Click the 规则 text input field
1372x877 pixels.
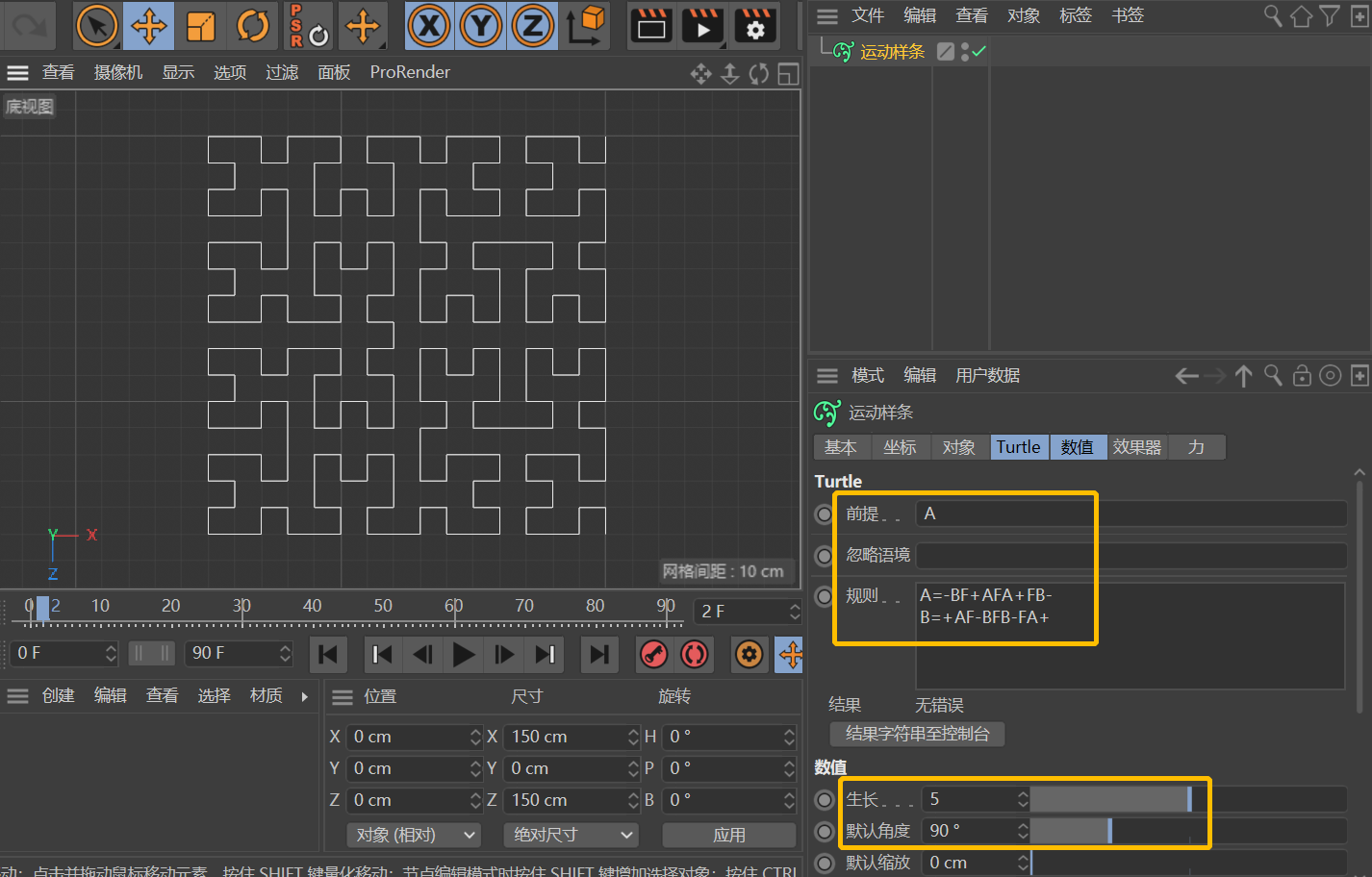click(x=1130, y=635)
